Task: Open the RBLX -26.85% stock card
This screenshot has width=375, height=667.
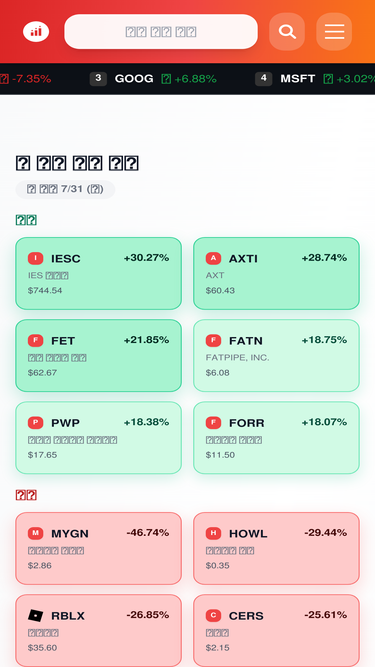Action: coord(99,630)
